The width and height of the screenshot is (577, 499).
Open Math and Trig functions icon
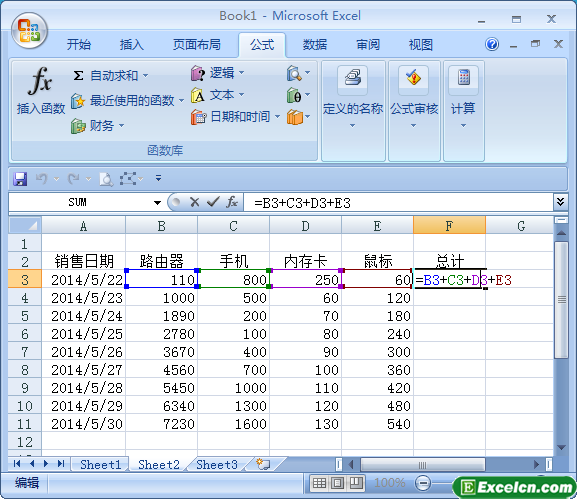tap(294, 95)
